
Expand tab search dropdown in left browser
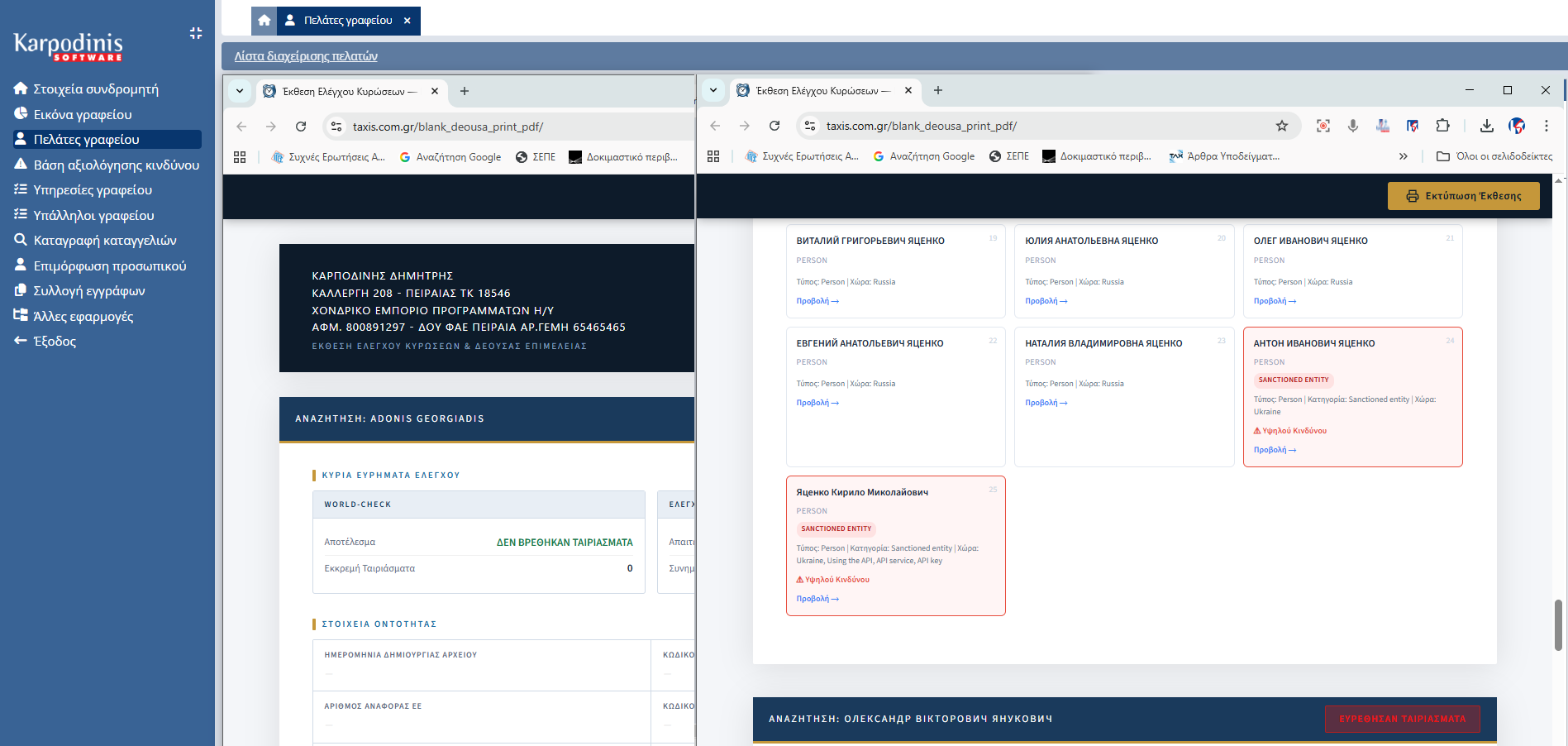coord(240,91)
